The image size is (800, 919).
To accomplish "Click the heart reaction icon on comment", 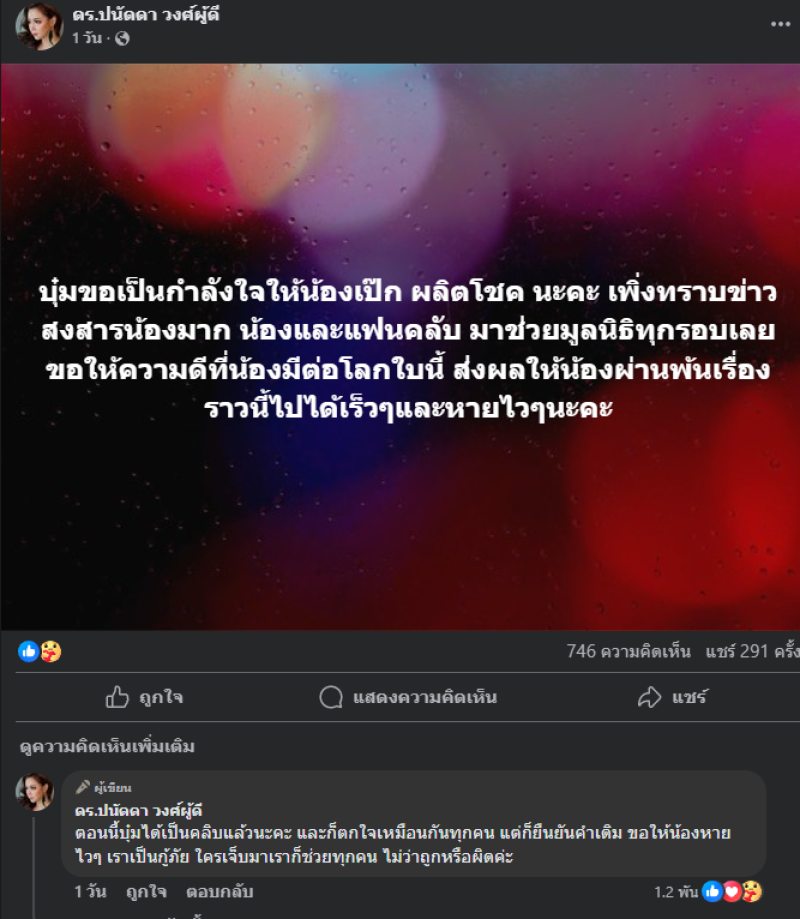I will 731,891.
